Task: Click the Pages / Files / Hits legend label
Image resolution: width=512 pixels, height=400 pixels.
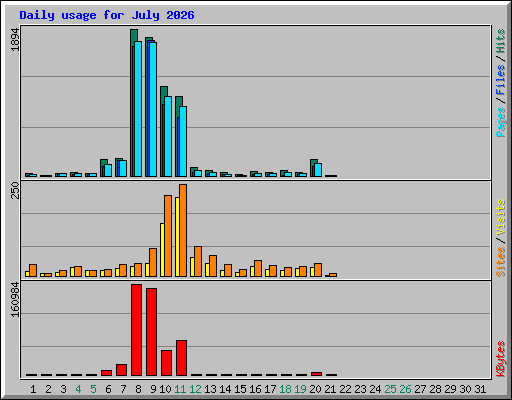Action: pos(501,83)
